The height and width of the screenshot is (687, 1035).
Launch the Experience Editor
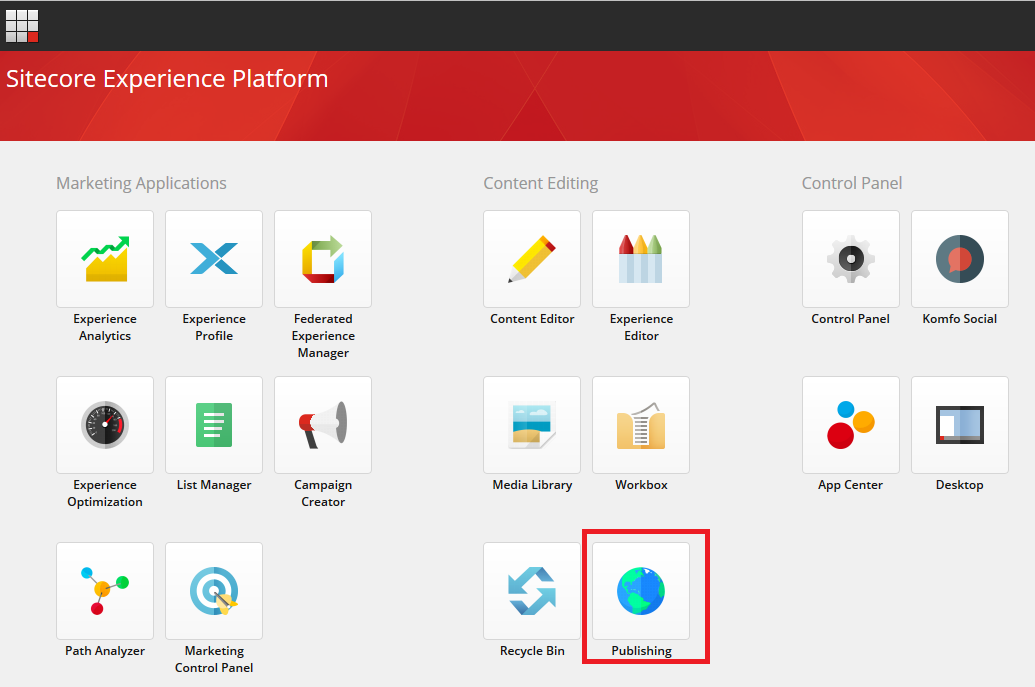641,259
